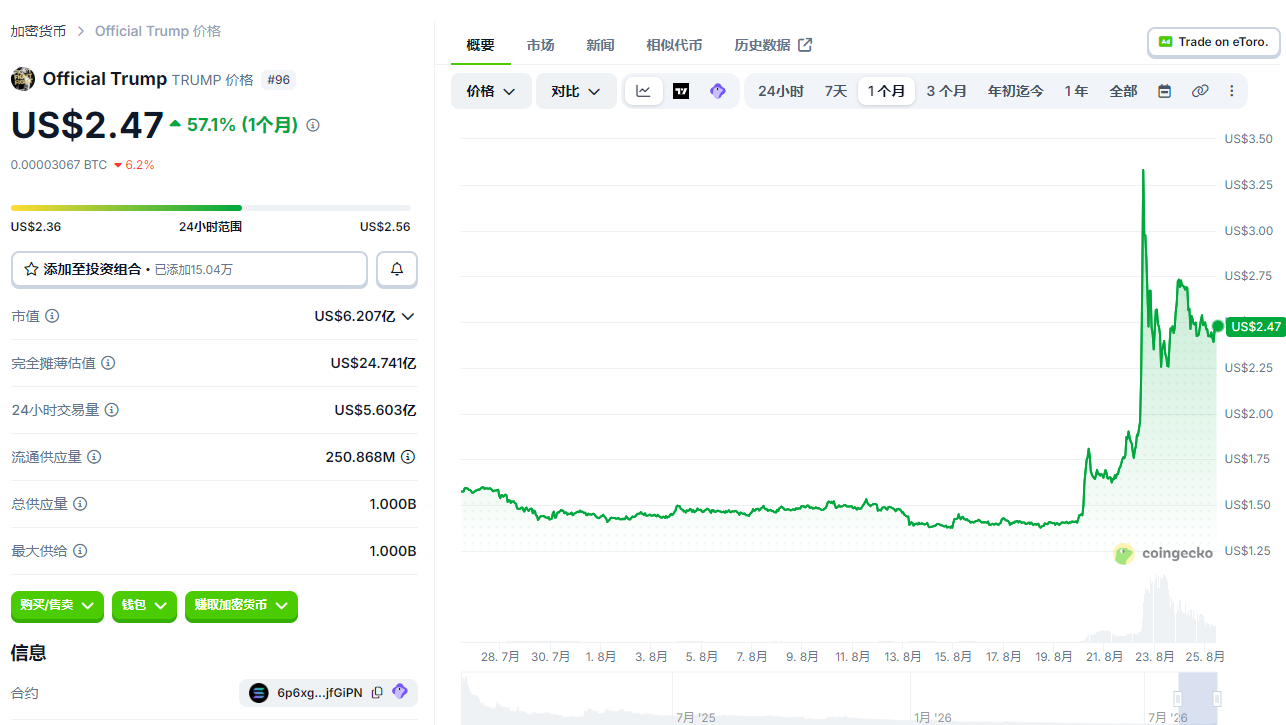This screenshot has height=725, width=1286.
Task: Click the #96 rank badge
Action: (x=278, y=80)
